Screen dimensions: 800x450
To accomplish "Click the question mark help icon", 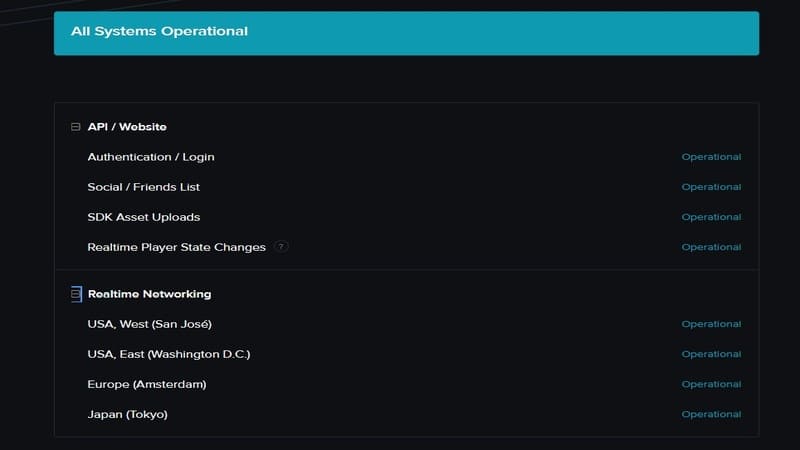I will 281,247.
